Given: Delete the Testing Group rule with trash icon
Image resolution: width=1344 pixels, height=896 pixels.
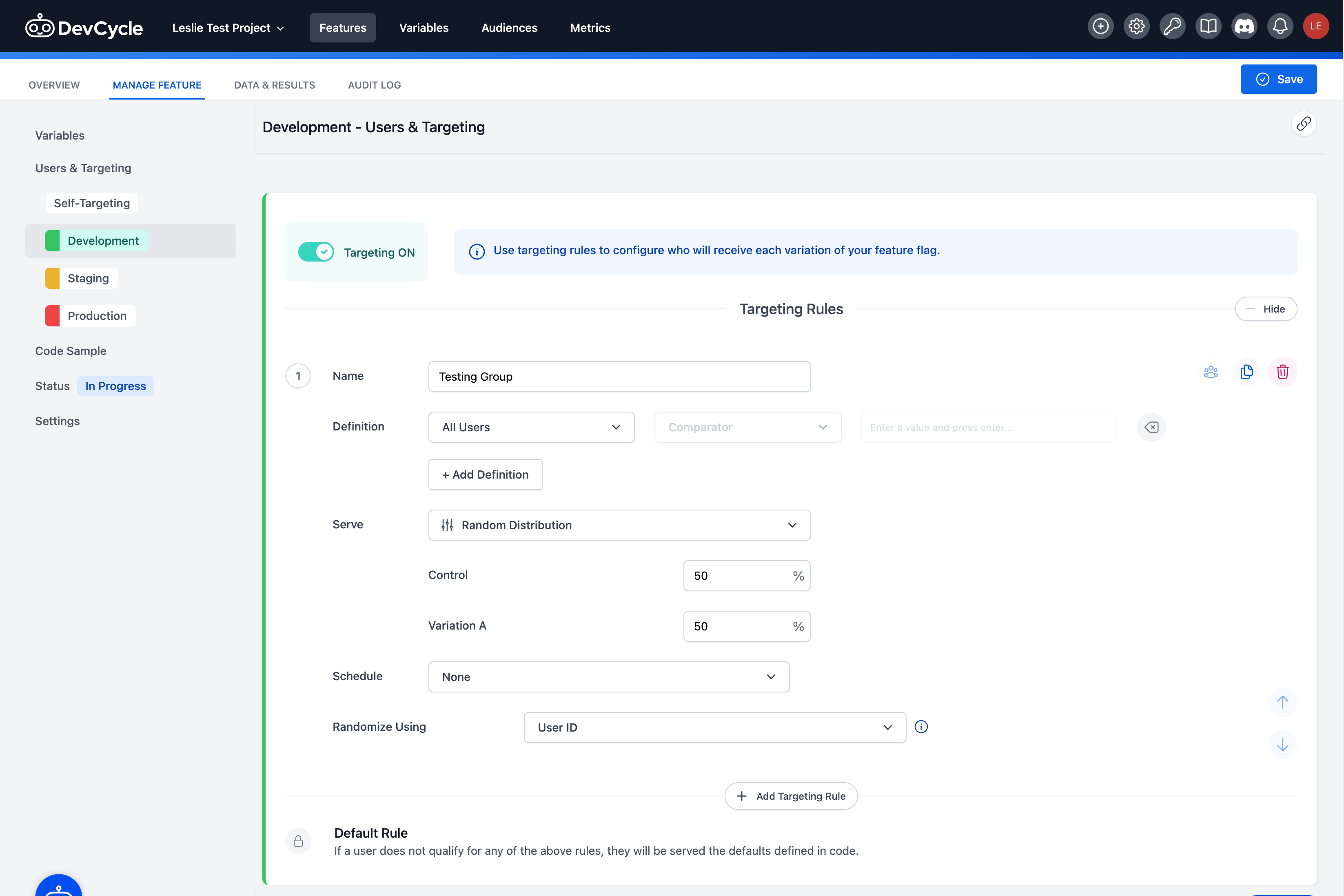Looking at the screenshot, I should [x=1282, y=372].
